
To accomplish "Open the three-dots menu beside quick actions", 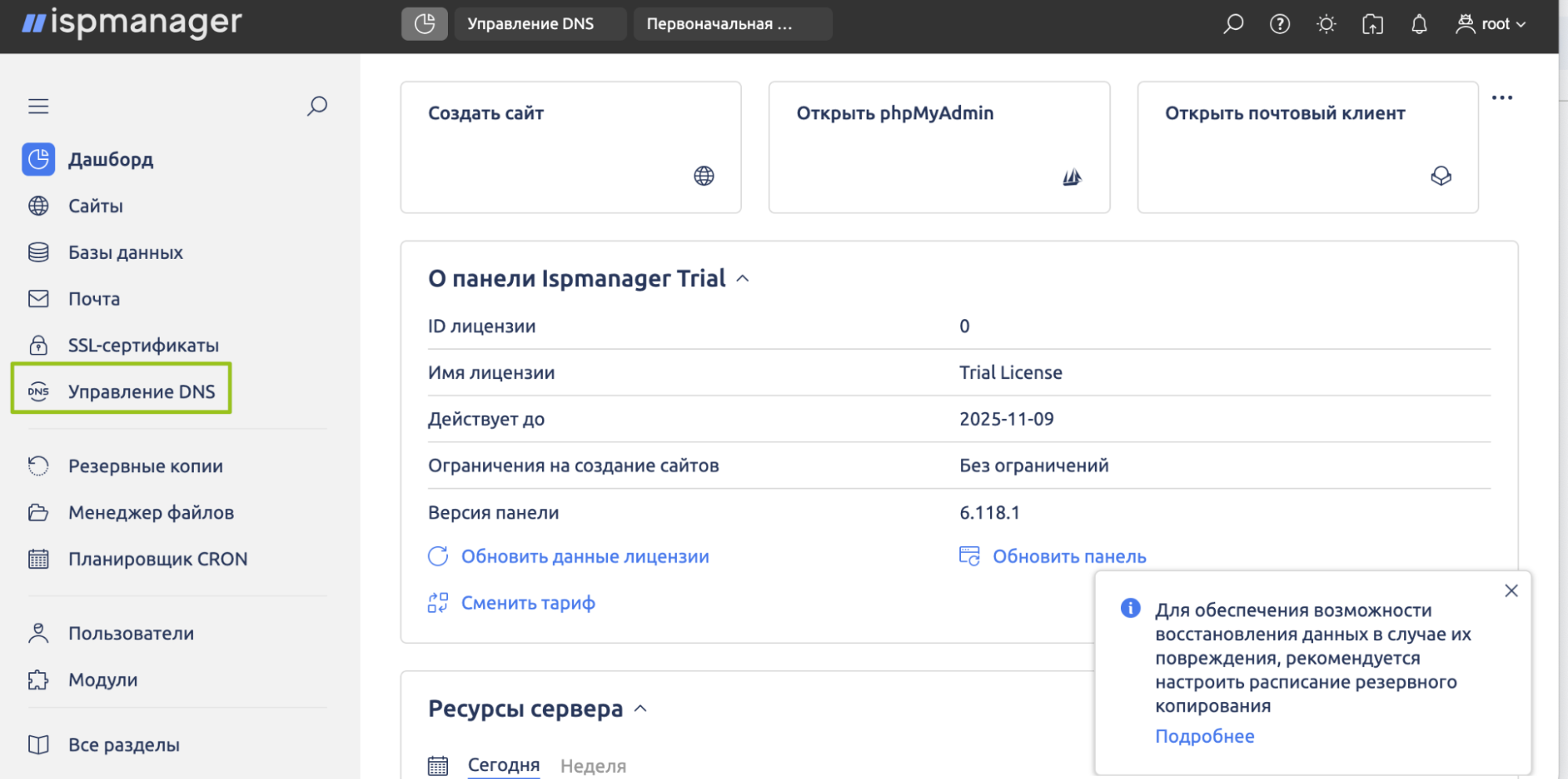I will click(x=1501, y=98).
